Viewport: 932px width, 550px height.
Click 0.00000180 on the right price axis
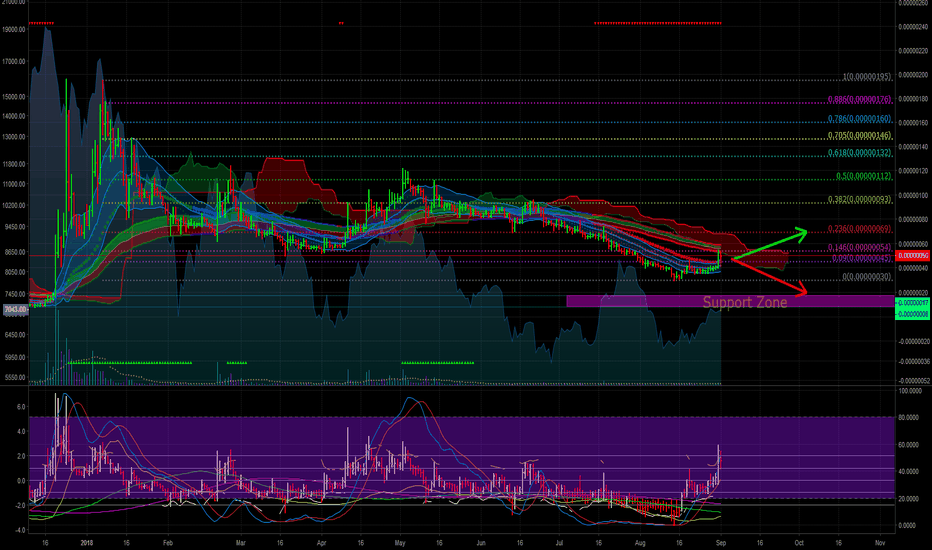click(x=914, y=99)
